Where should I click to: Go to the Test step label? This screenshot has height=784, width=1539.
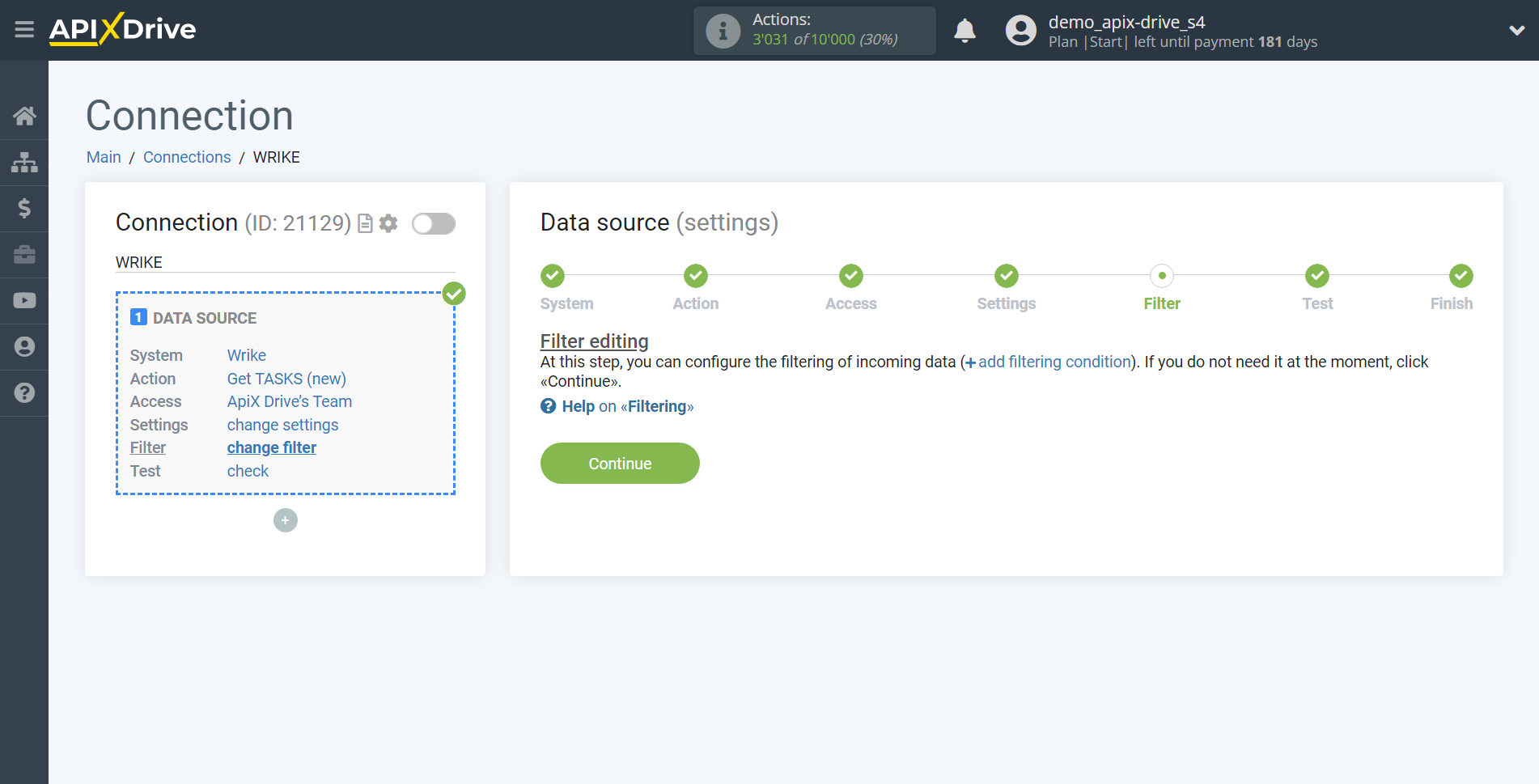(x=1317, y=303)
